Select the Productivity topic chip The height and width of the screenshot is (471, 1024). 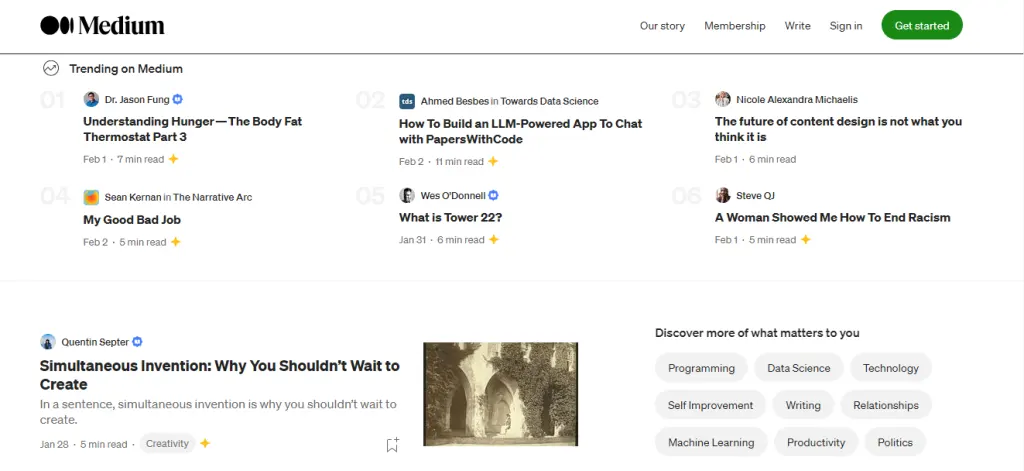[816, 442]
